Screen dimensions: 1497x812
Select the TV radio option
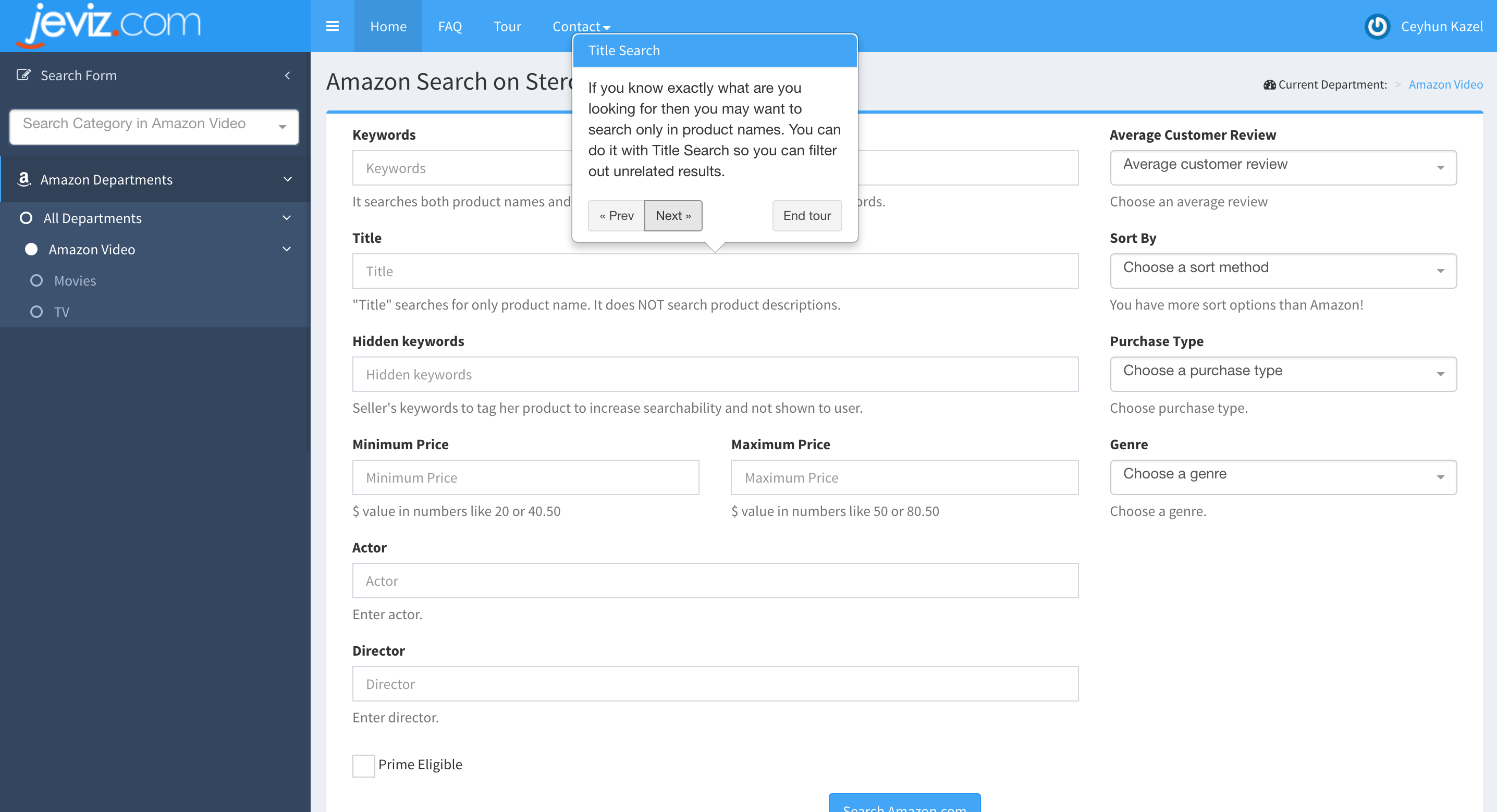pos(36,312)
